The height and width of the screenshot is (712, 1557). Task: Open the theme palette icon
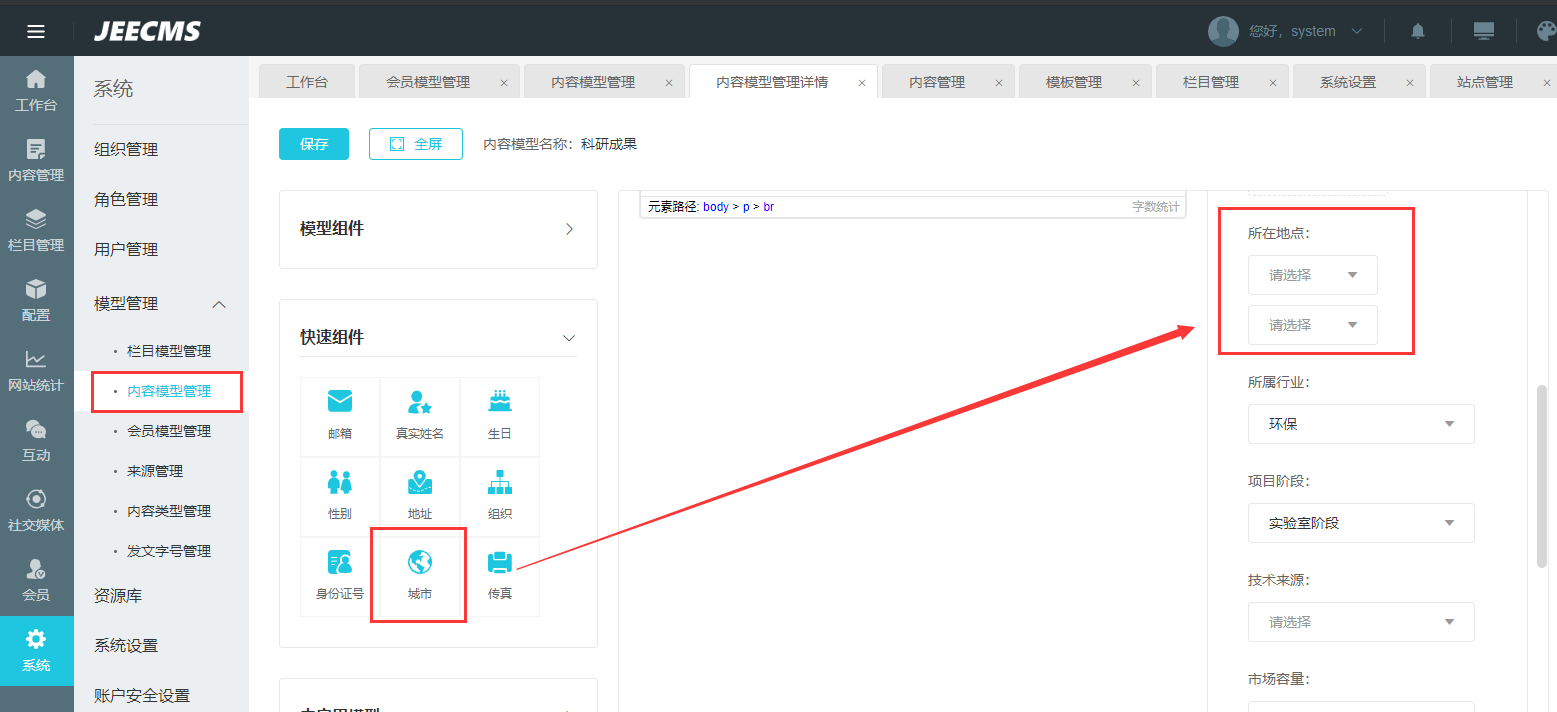(x=1546, y=31)
